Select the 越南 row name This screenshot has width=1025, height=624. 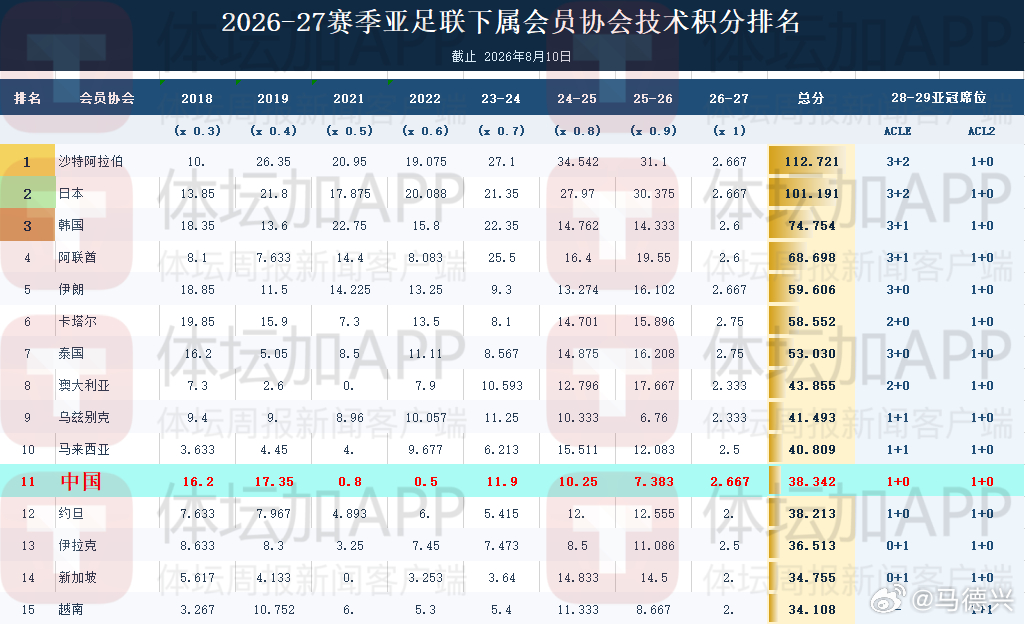coord(71,609)
